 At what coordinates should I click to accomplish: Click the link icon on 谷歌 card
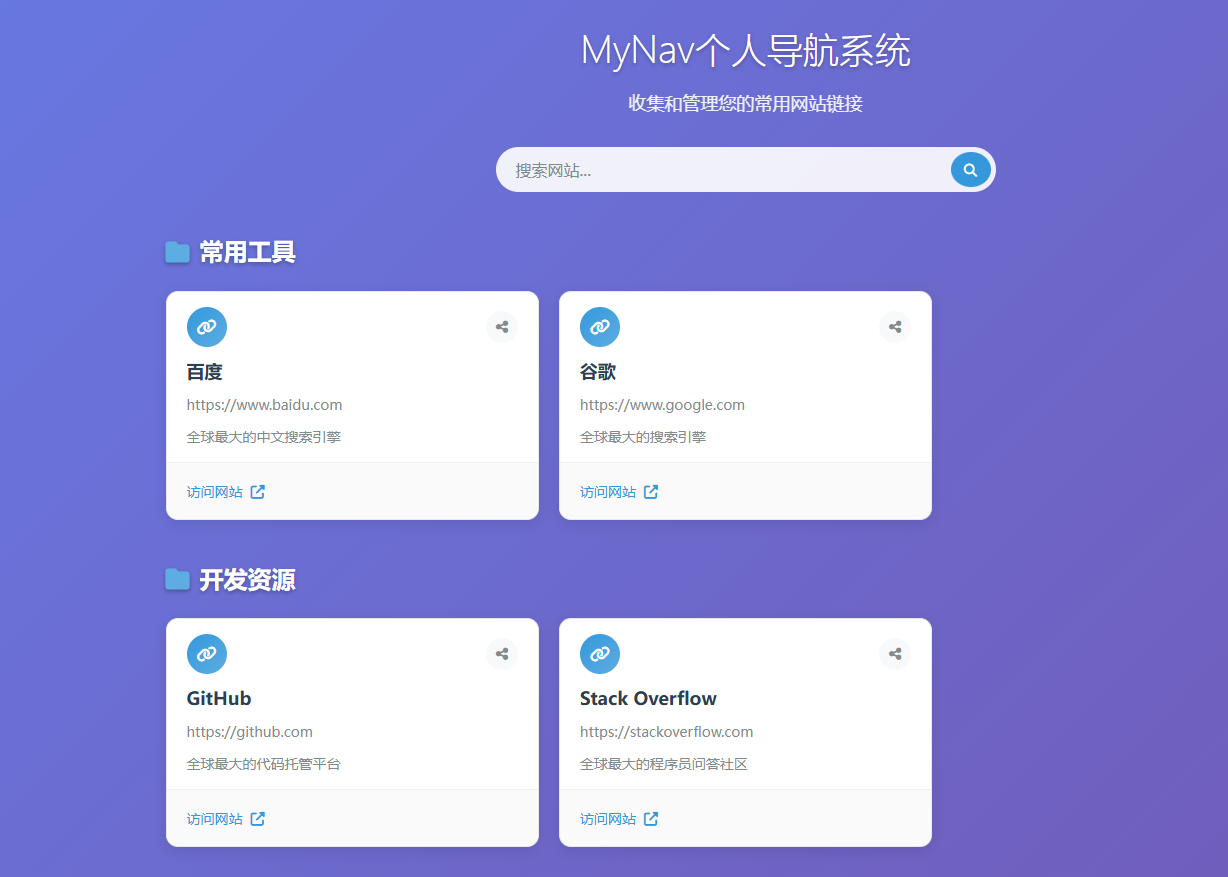pos(600,327)
